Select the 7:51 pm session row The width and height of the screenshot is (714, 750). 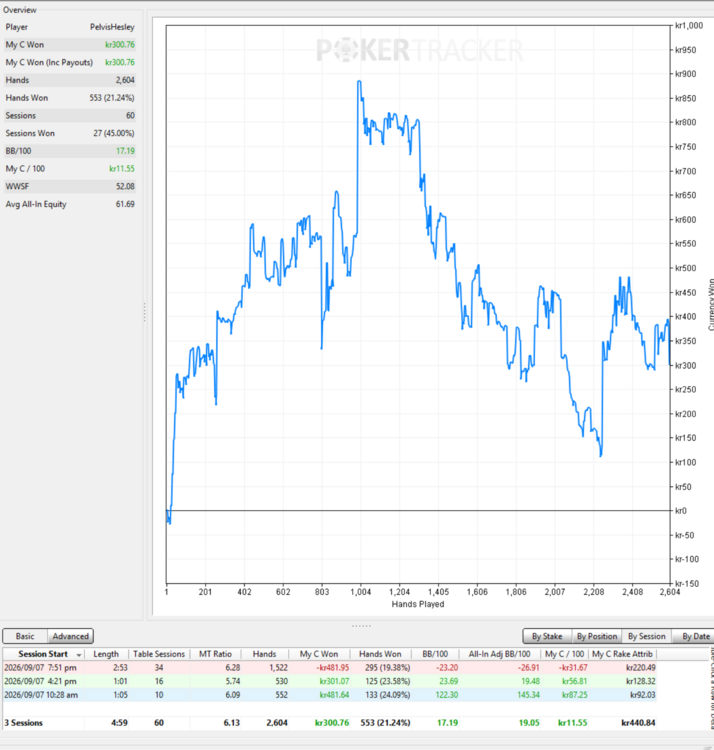point(330,667)
